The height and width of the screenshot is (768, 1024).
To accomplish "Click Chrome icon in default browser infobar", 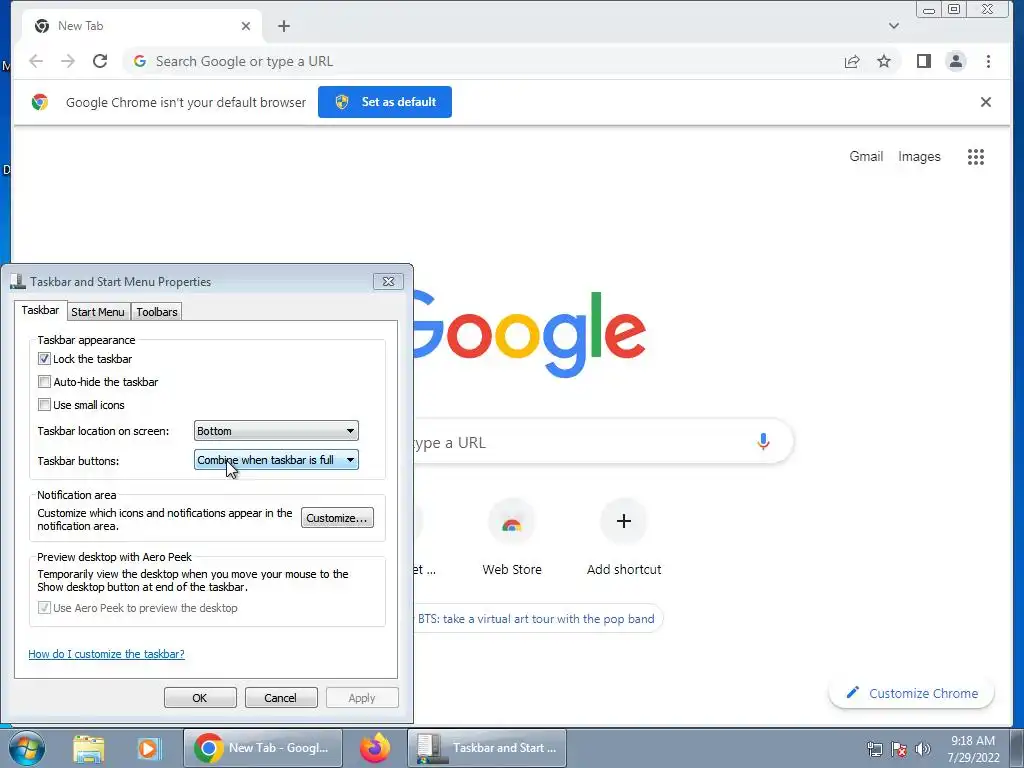I will pos(40,102).
